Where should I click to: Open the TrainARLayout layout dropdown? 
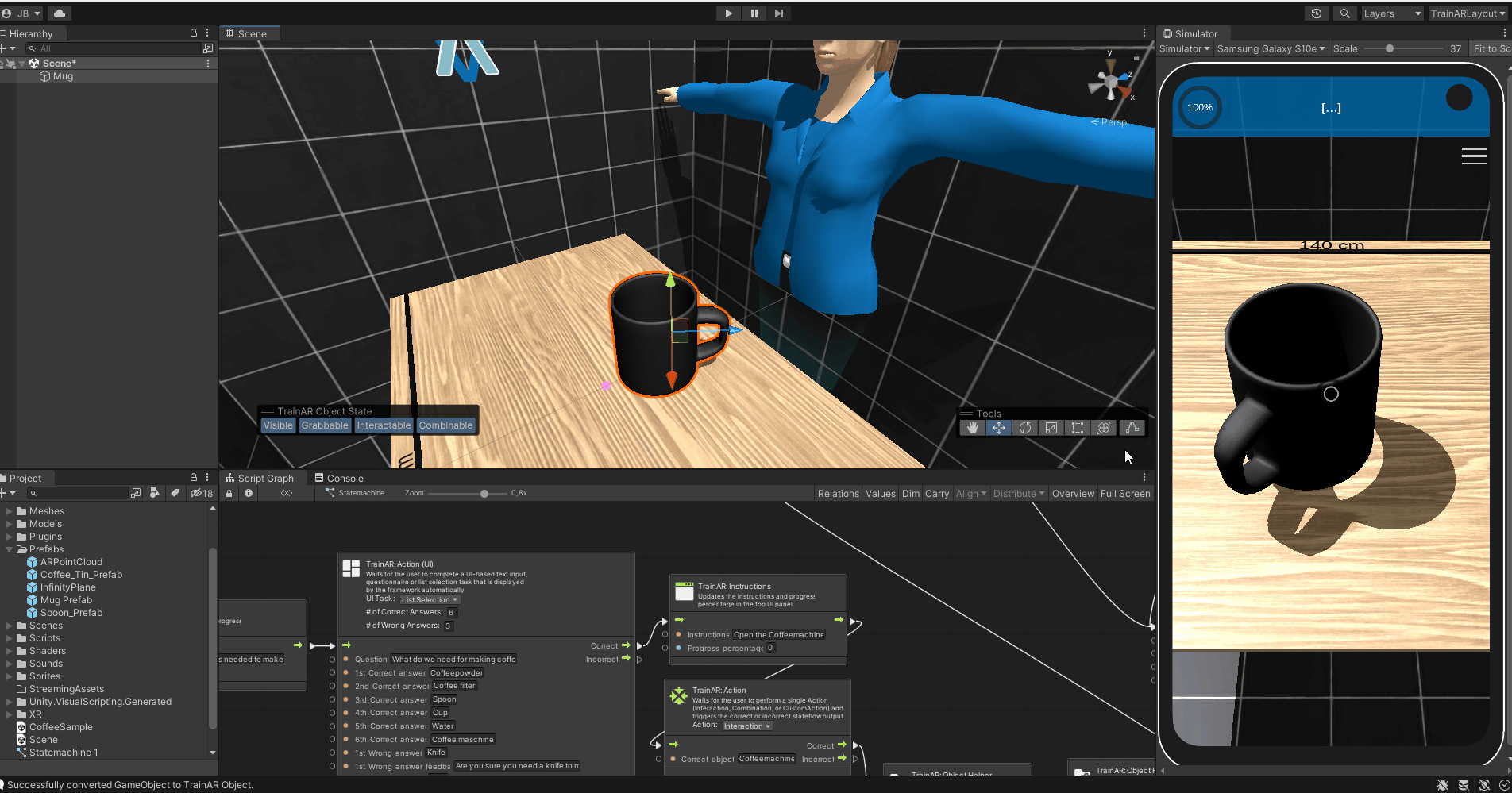1469,13
